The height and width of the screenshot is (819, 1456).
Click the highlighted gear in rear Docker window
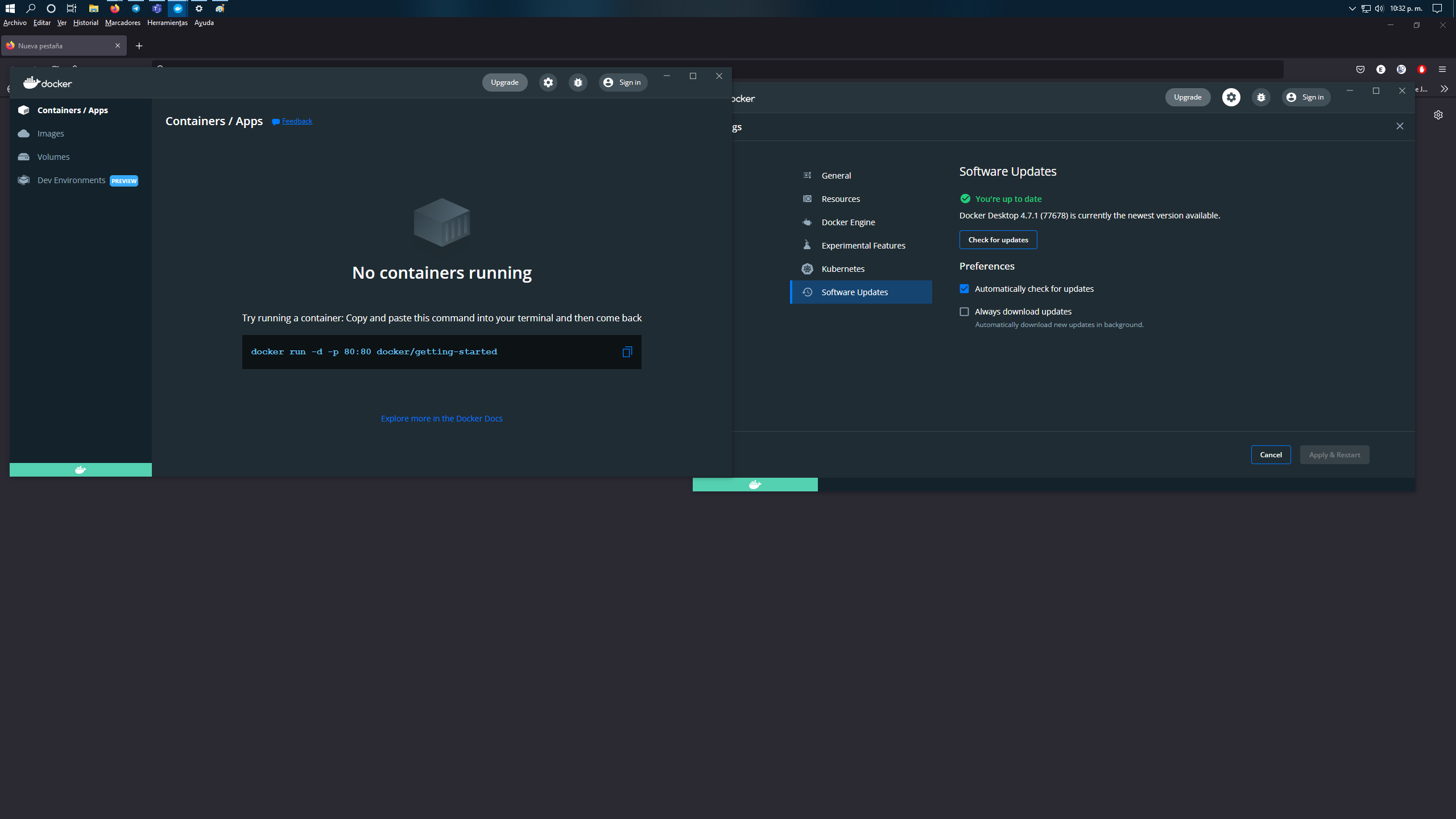coord(1231,97)
